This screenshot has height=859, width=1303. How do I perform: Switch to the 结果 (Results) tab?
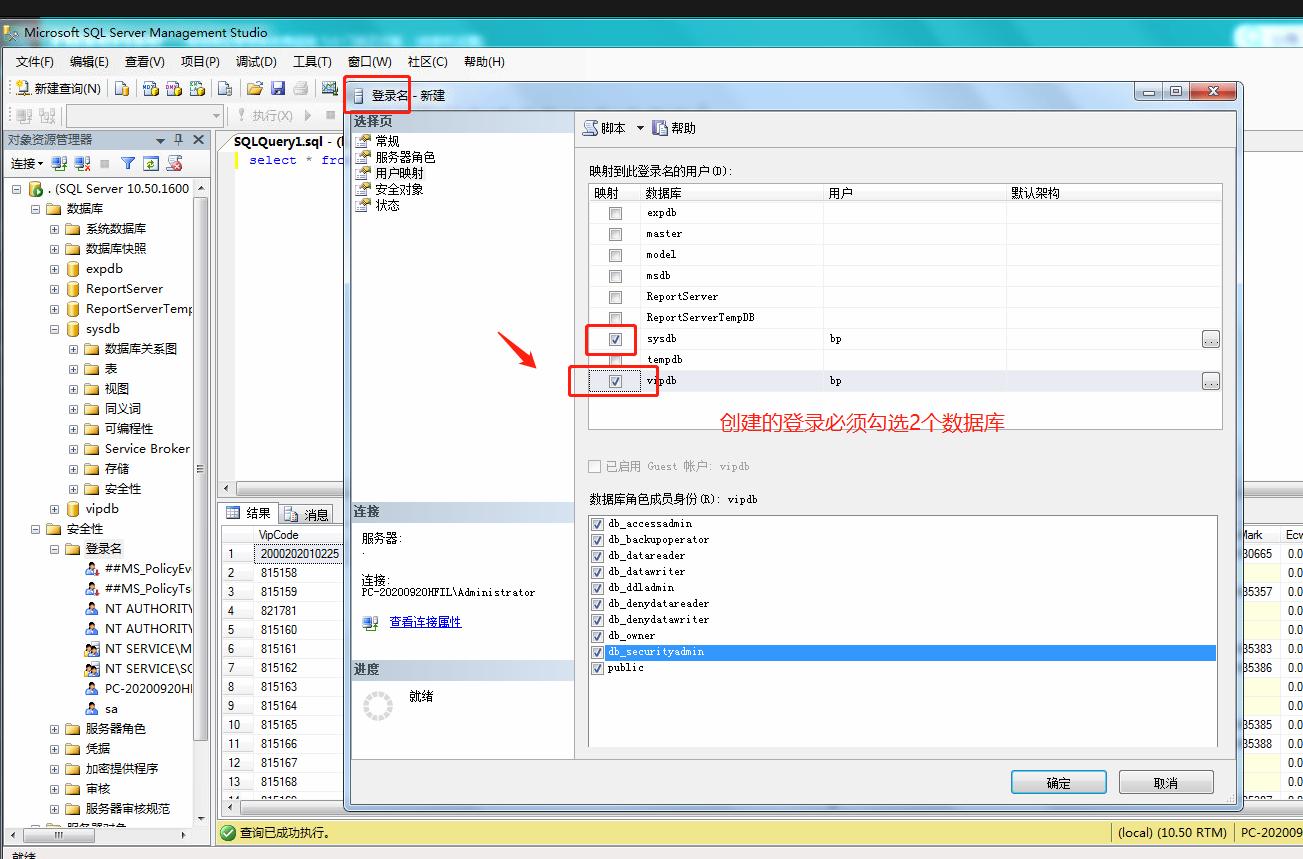(x=250, y=513)
